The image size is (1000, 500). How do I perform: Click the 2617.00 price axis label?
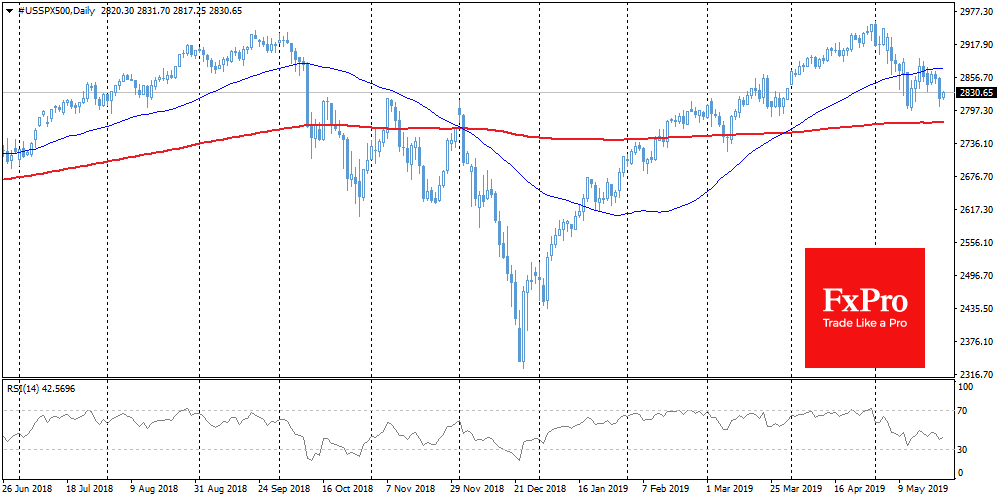[975, 210]
